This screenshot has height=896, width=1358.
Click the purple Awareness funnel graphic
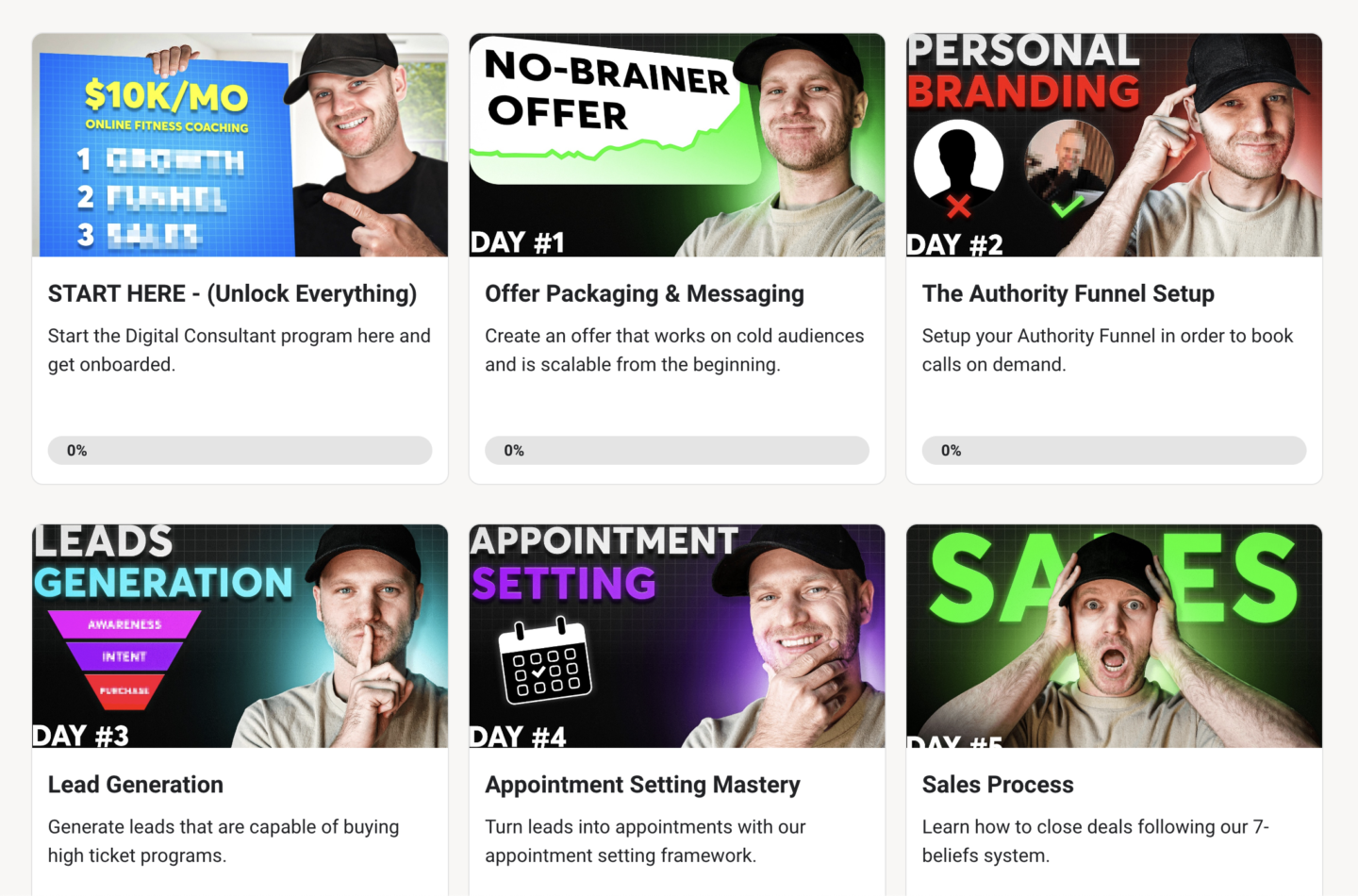[x=124, y=623]
